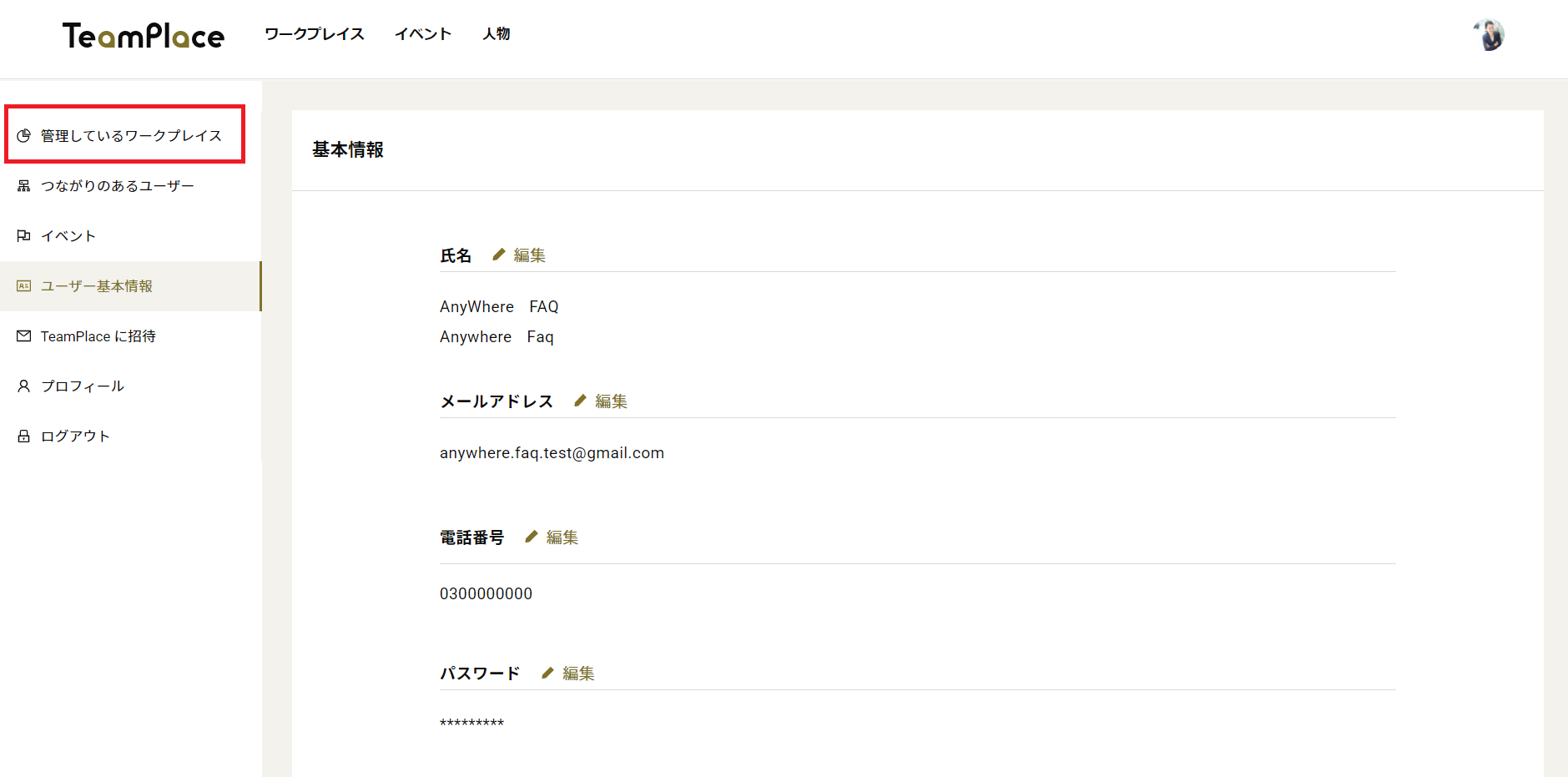Click the pencil icon beside パスワード

pos(548,673)
